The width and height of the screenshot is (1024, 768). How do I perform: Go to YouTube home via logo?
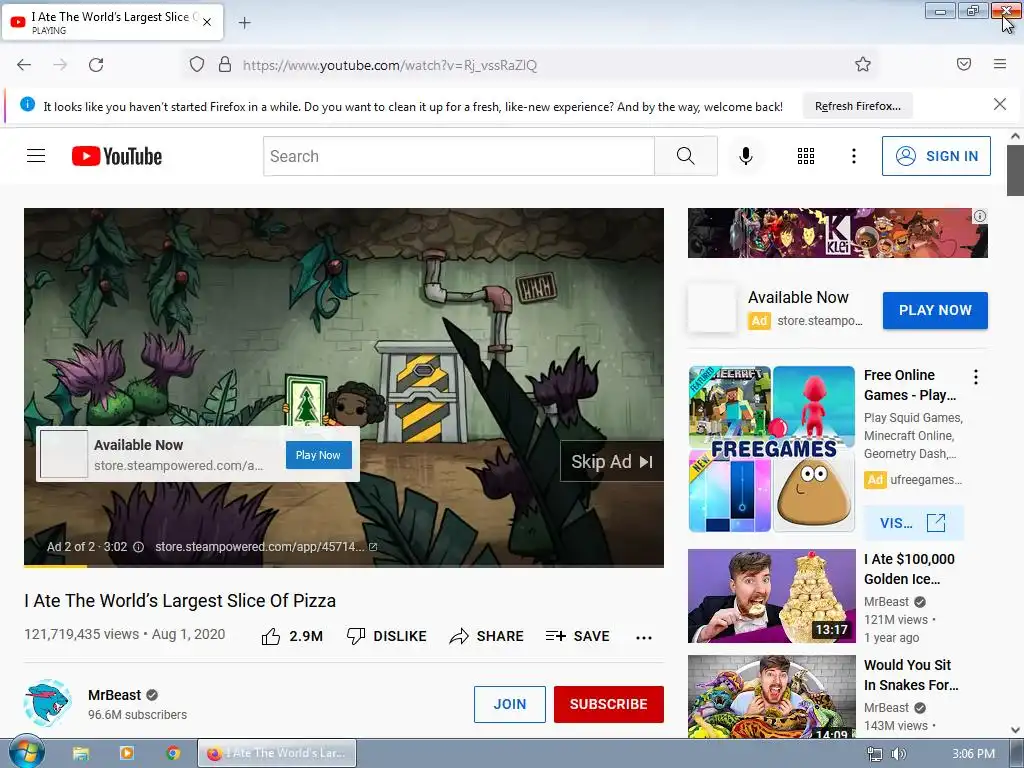[x=117, y=156]
